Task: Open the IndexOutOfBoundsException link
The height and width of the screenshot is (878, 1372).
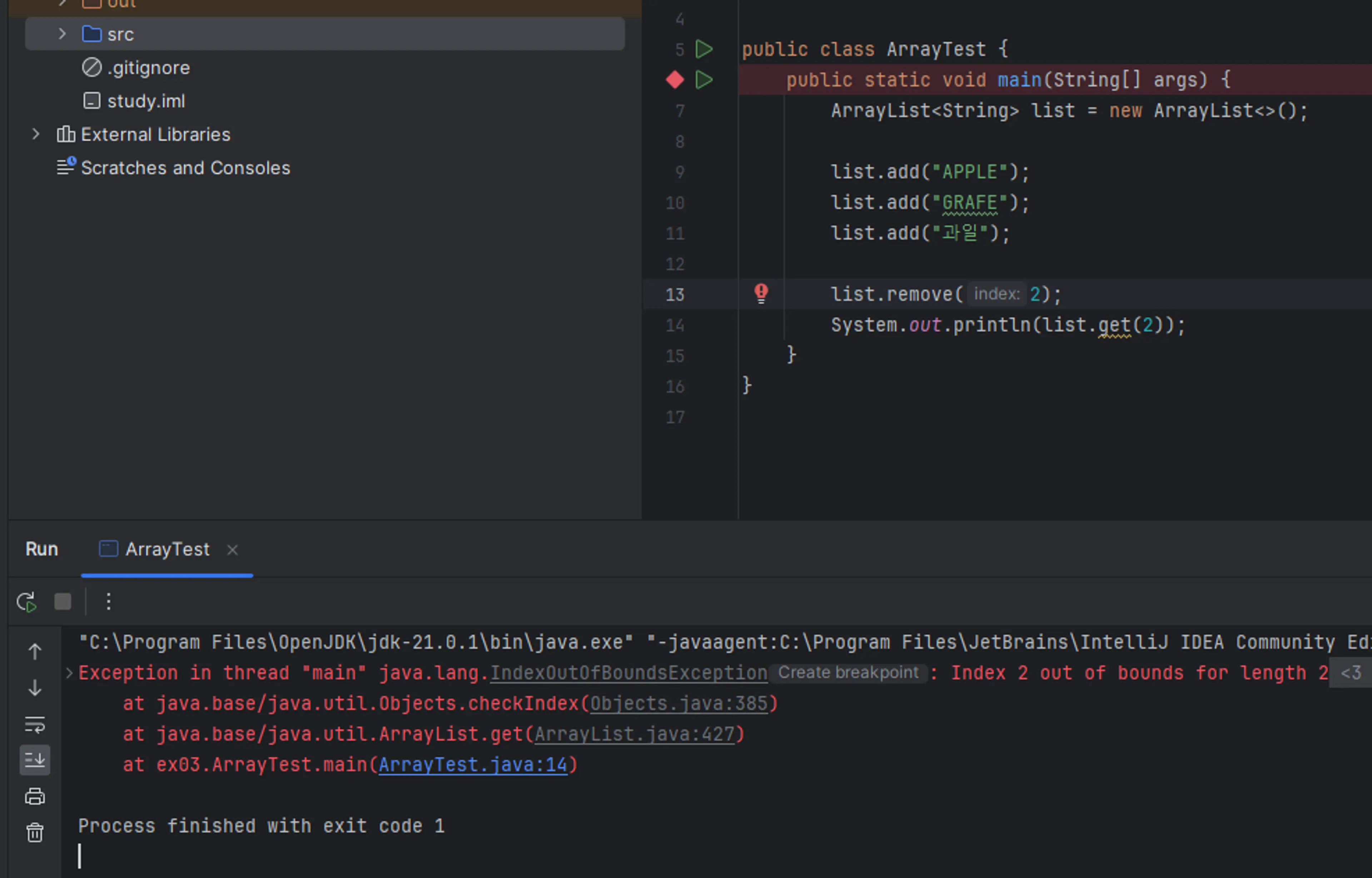Action: coord(629,673)
